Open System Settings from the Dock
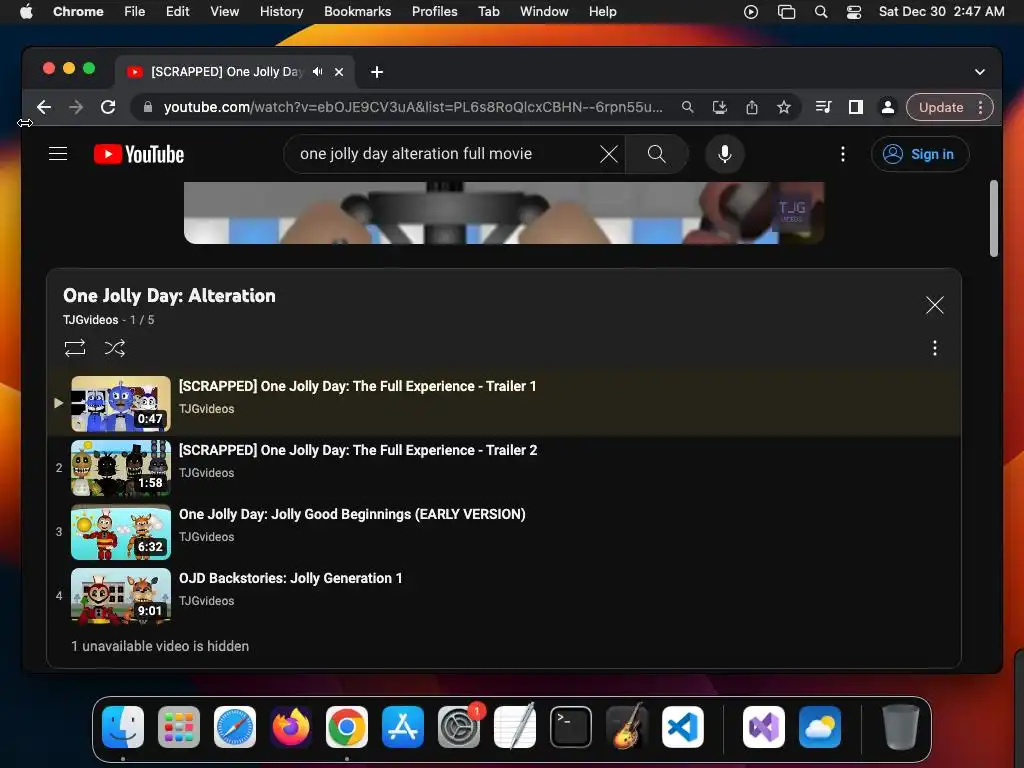This screenshot has width=1024, height=768. (x=458, y=727)
